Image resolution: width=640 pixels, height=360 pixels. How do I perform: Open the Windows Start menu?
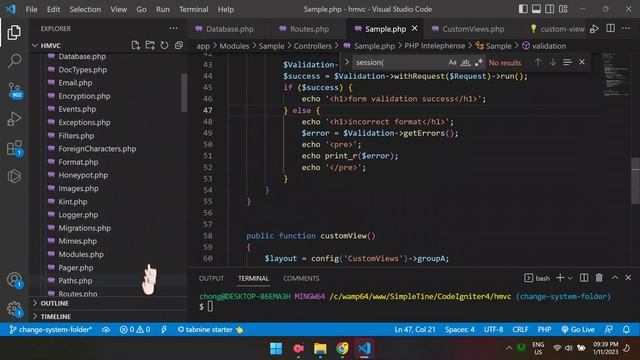(276, 348)
